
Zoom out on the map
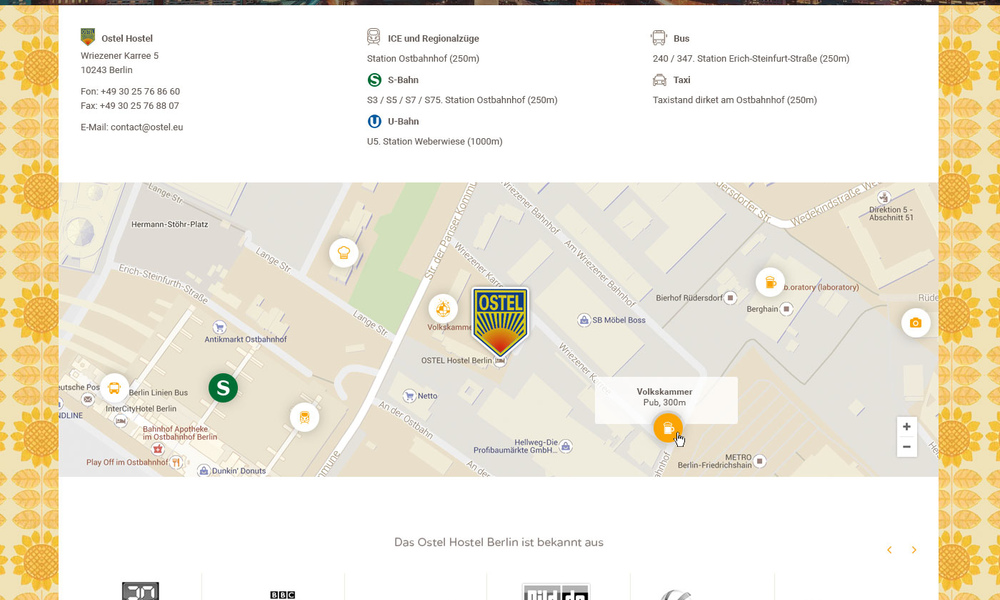906,447
